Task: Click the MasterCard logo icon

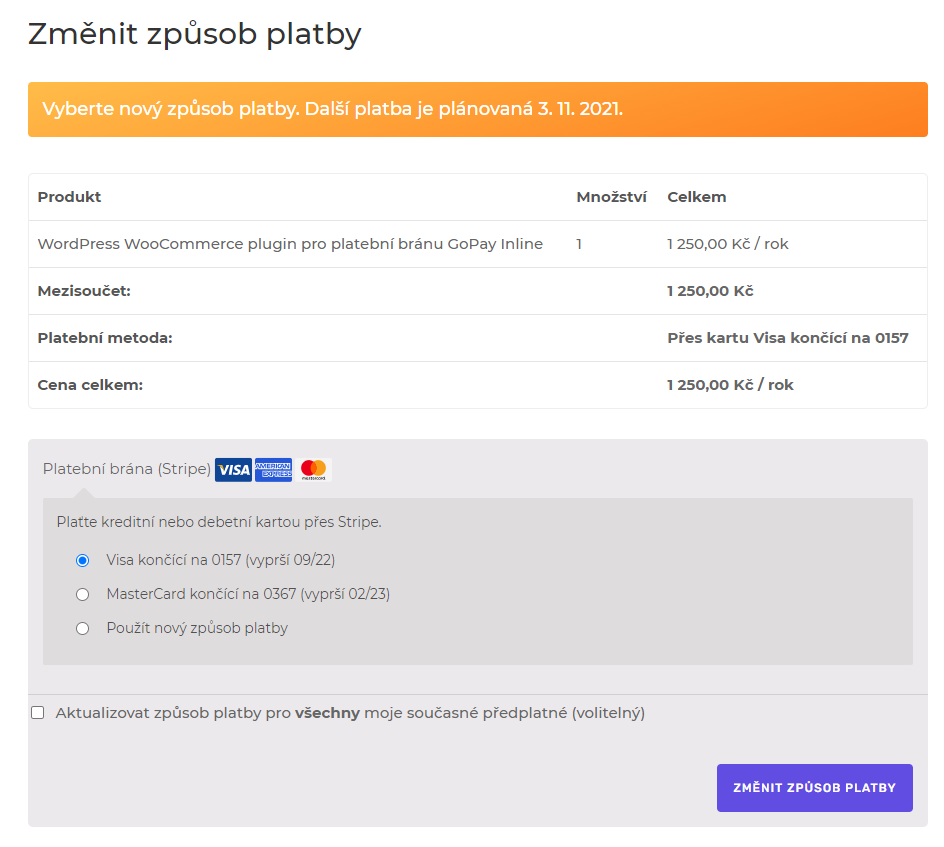Action: pos(313,470)
